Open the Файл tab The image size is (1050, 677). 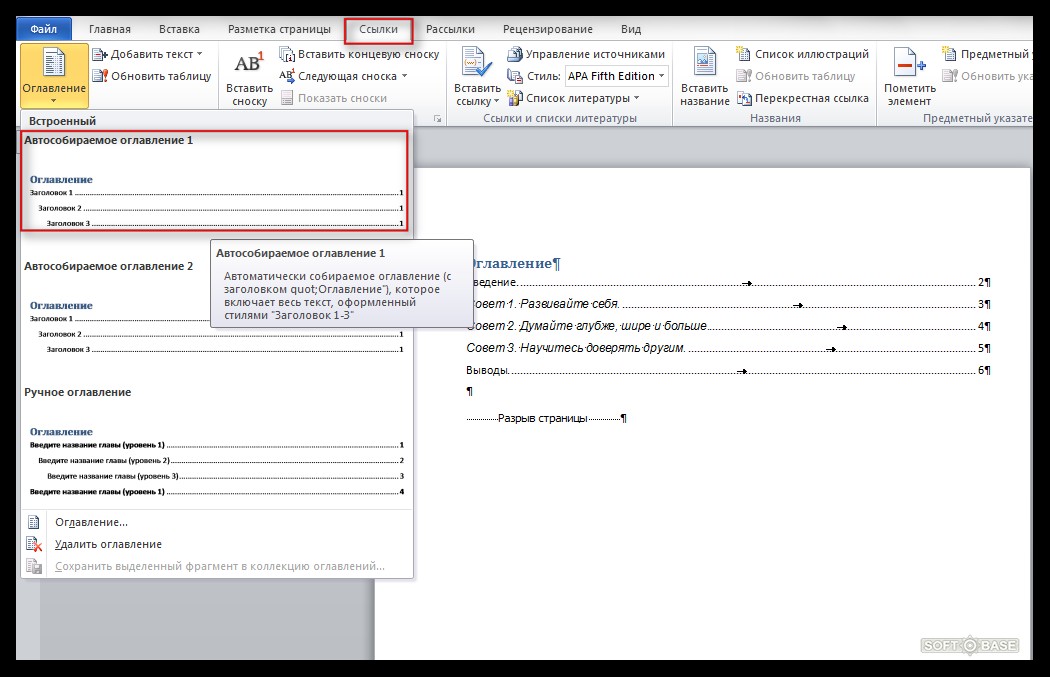click(x=43, y=30)
